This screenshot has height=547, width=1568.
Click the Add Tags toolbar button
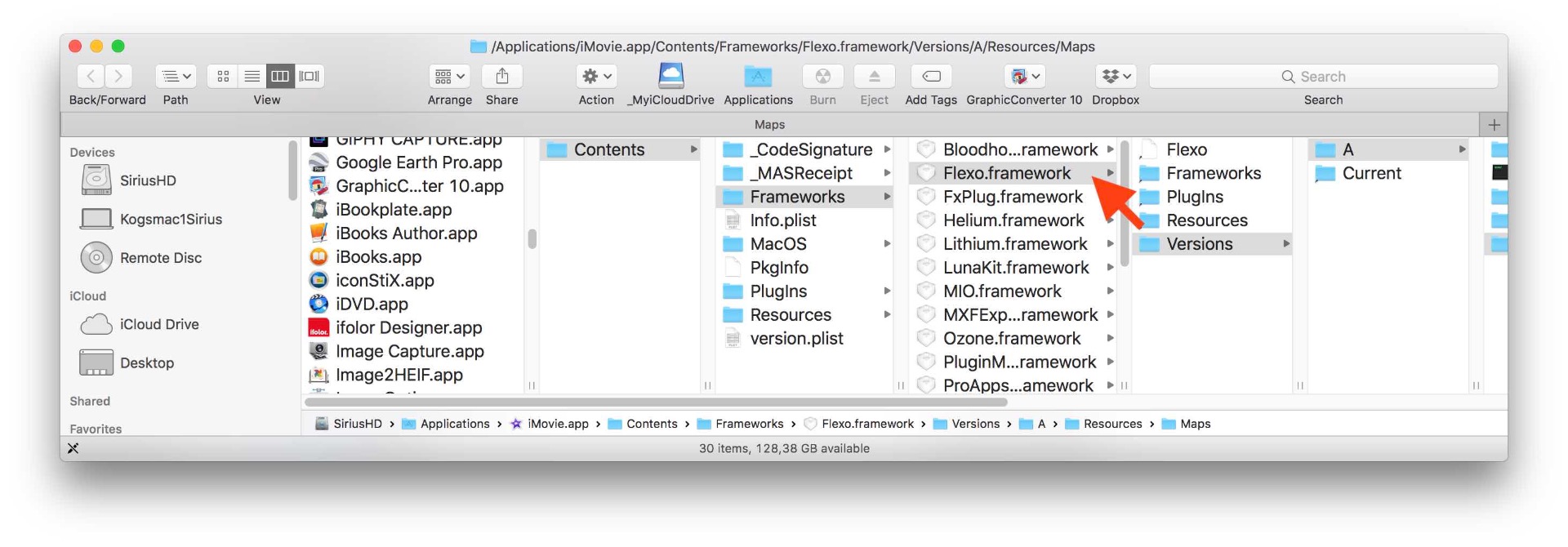click(931, 76)
